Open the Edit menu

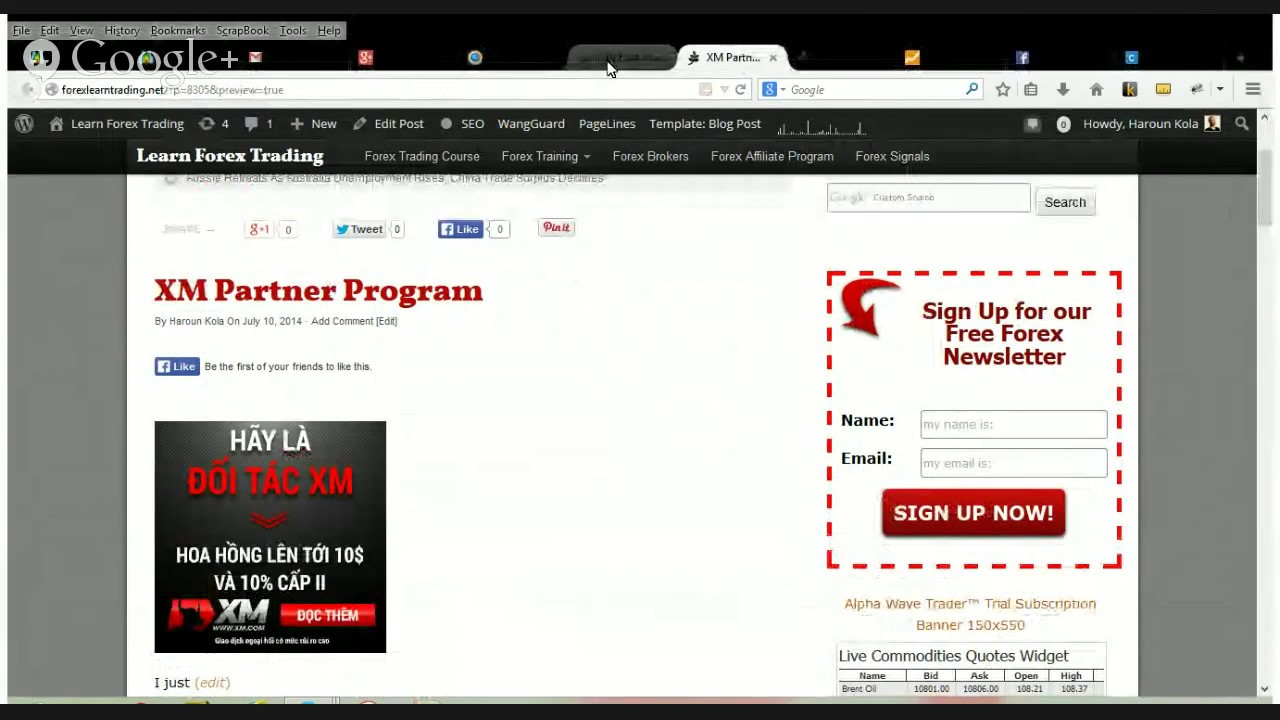50,31
